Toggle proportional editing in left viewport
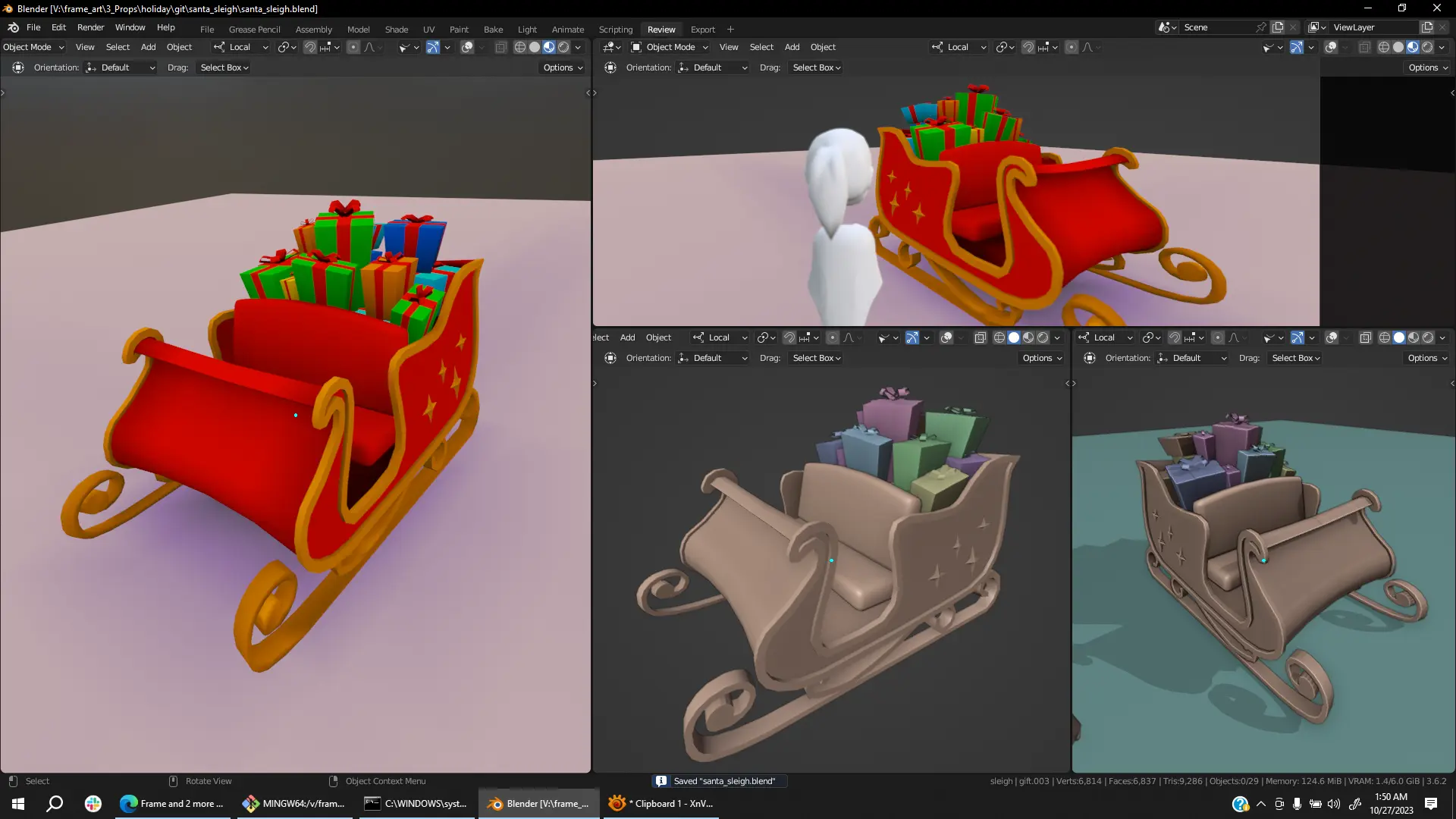The width and height of the screenshot is (1456, 819). point(353,47)
